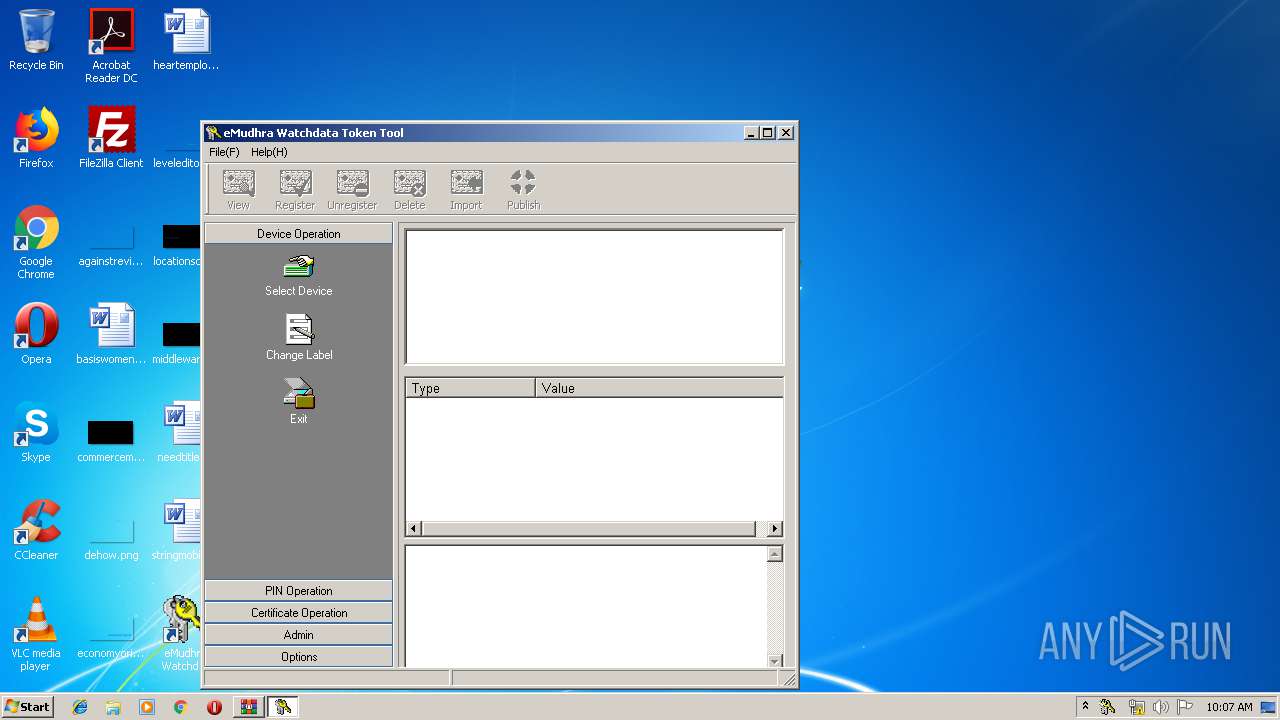Open Windows Explorer from the taskbar
The height and width of the screenshot is (720, 1280).
pos(113,707)
